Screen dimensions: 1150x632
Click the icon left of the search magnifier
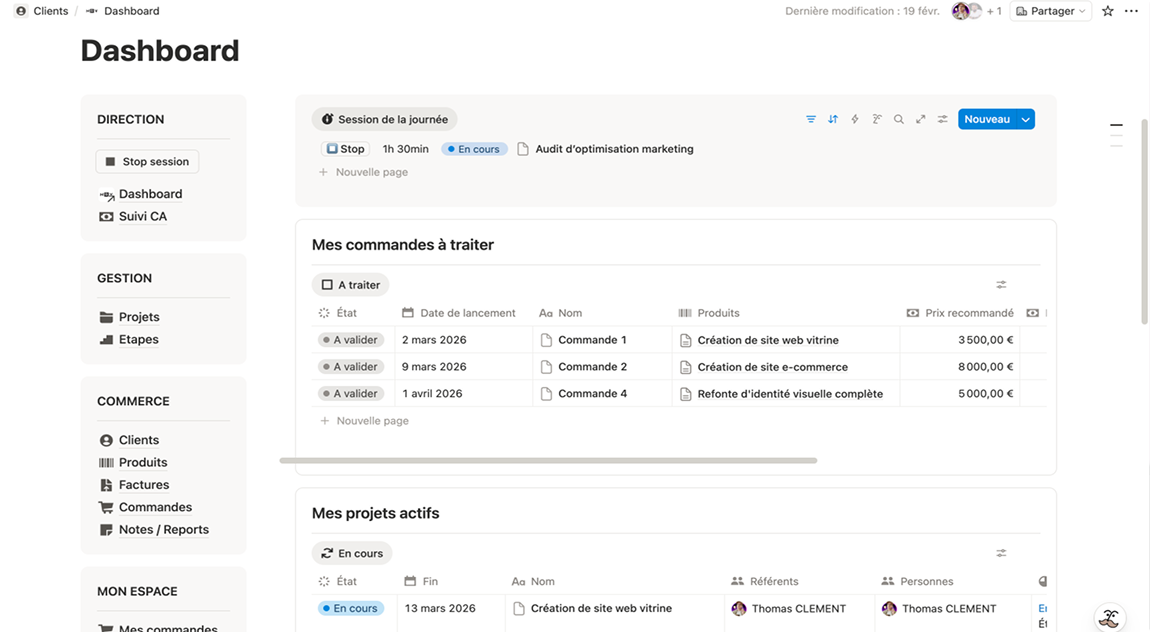[x=876, y=119]
